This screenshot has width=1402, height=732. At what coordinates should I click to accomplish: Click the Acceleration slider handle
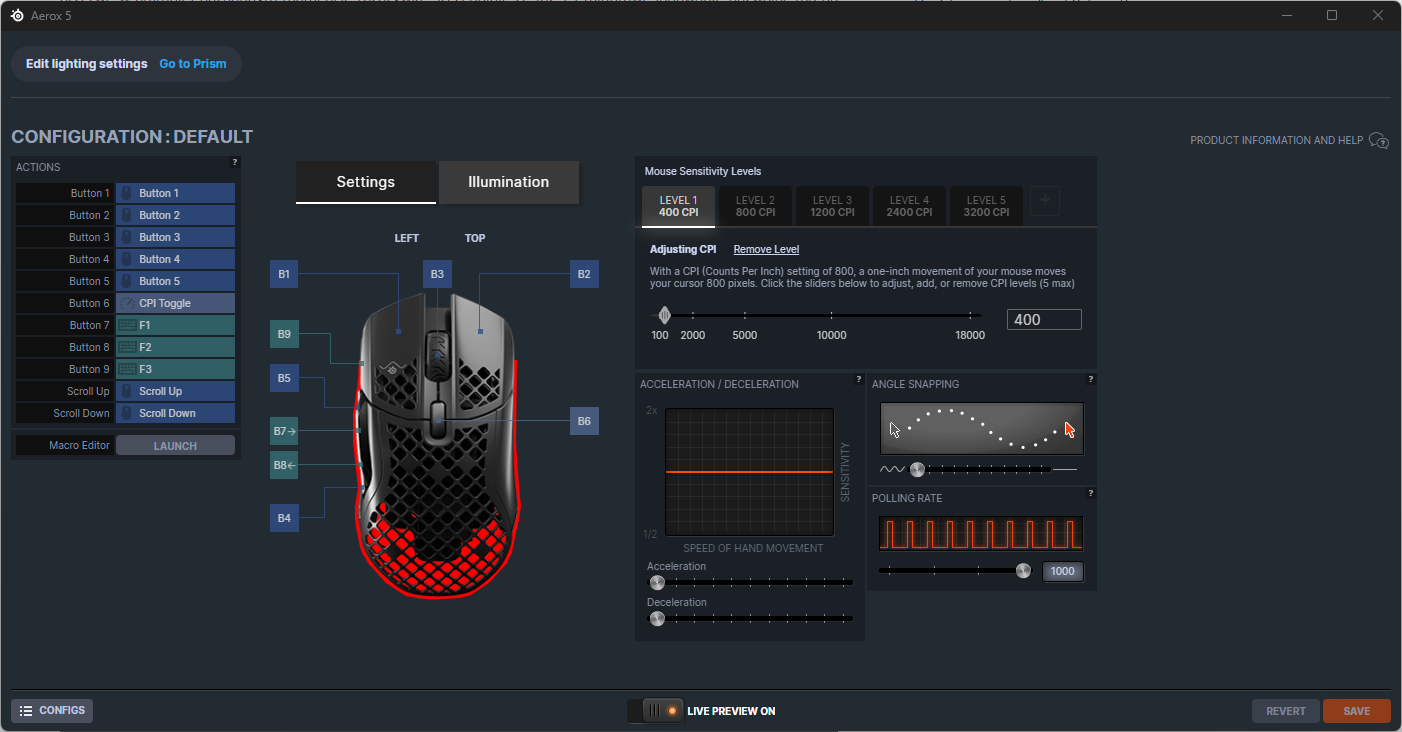[x=657, y=583]
